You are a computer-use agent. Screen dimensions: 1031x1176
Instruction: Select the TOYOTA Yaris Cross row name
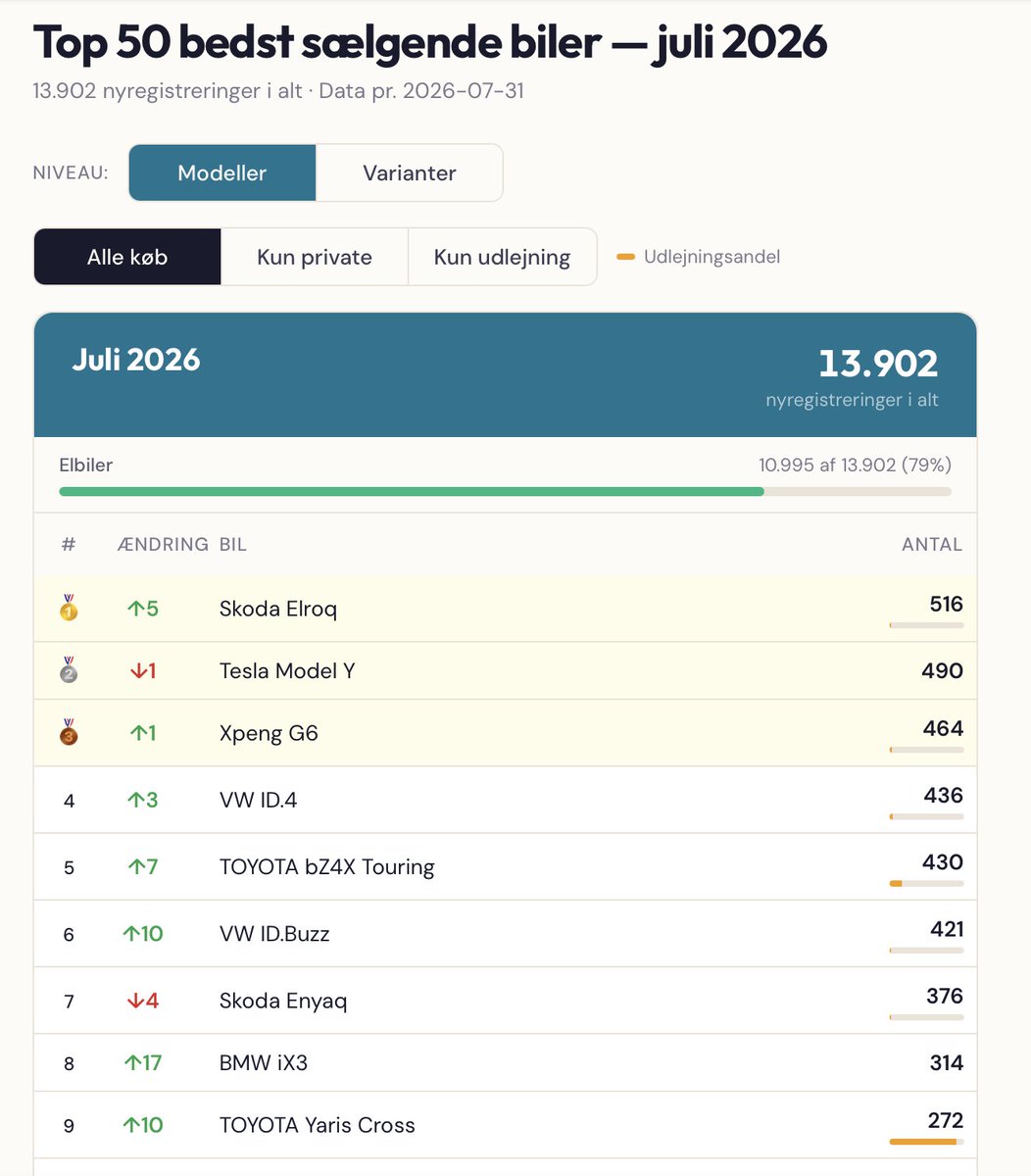point(318,1125)
